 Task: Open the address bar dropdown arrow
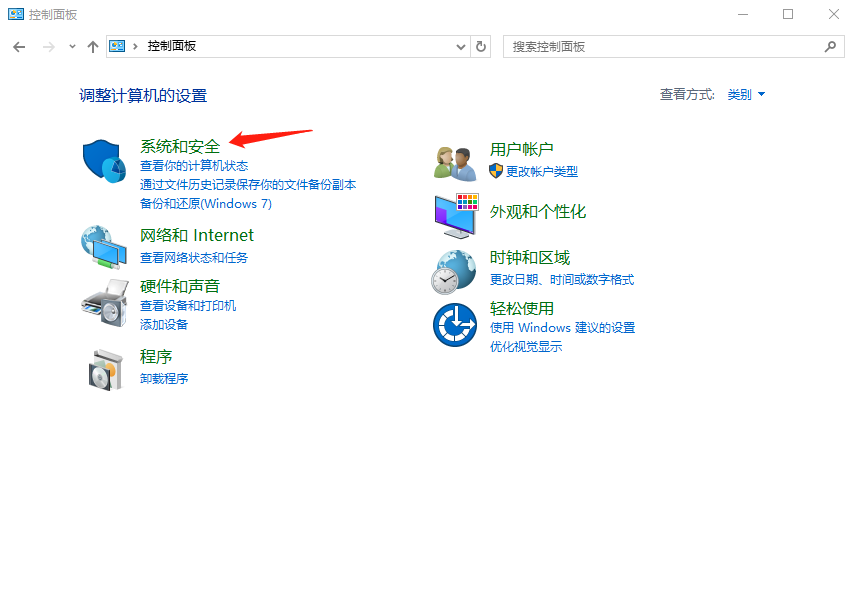click(x=460, y=46)
